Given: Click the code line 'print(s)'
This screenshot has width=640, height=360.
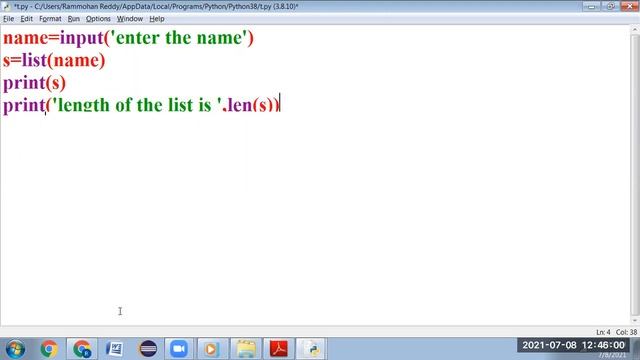Looking at the screenshot, I should point(34,83).
